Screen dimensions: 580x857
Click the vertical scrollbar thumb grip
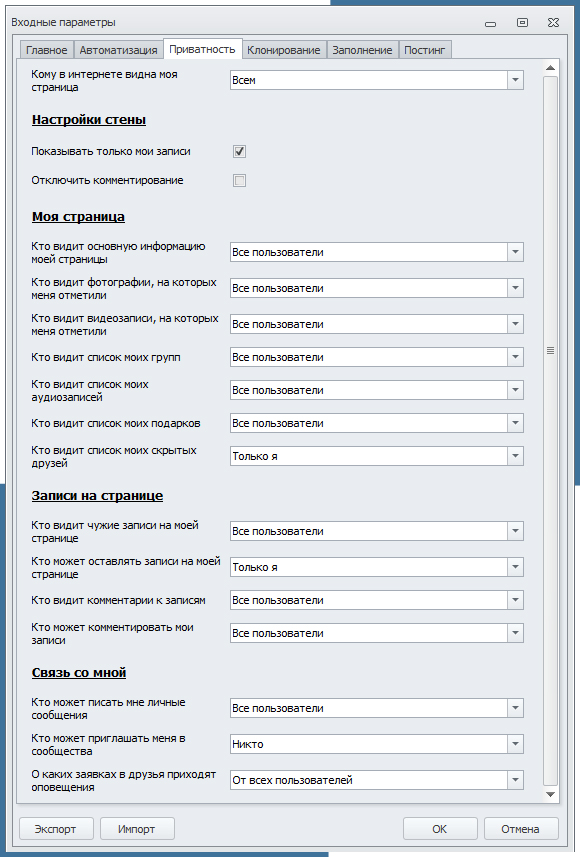550,350
